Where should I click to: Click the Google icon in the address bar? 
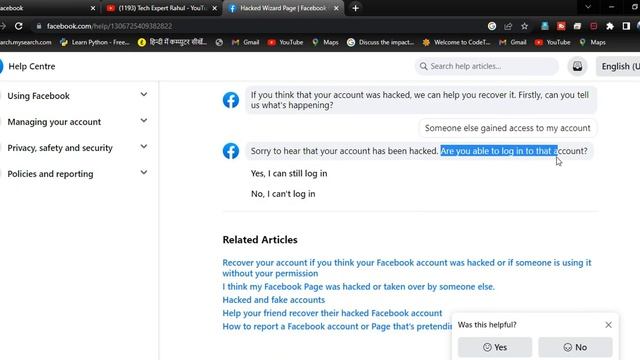[x=492, y=26]
